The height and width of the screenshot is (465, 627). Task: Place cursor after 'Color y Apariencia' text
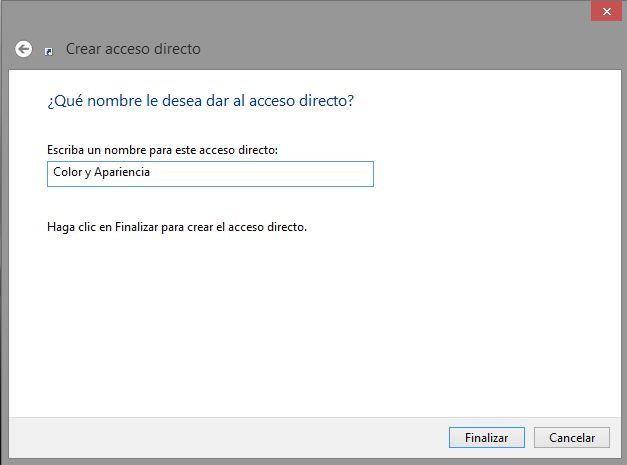(x=151, y=172)
